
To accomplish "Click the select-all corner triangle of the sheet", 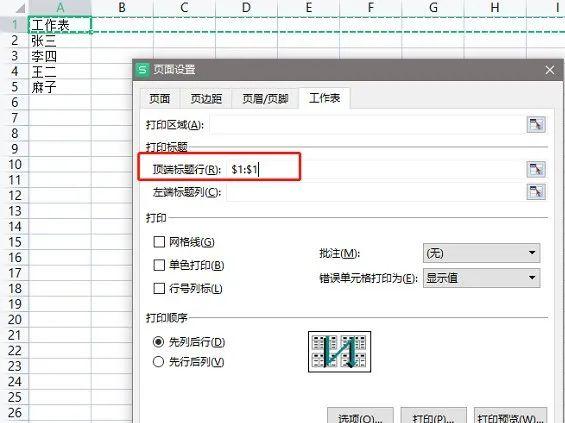I will click(x=20, y=8).
